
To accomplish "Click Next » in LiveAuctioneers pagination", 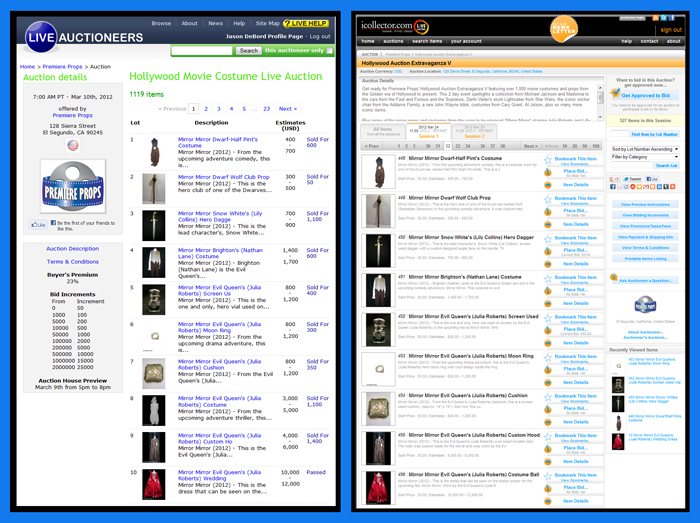I will coord(288,109).
